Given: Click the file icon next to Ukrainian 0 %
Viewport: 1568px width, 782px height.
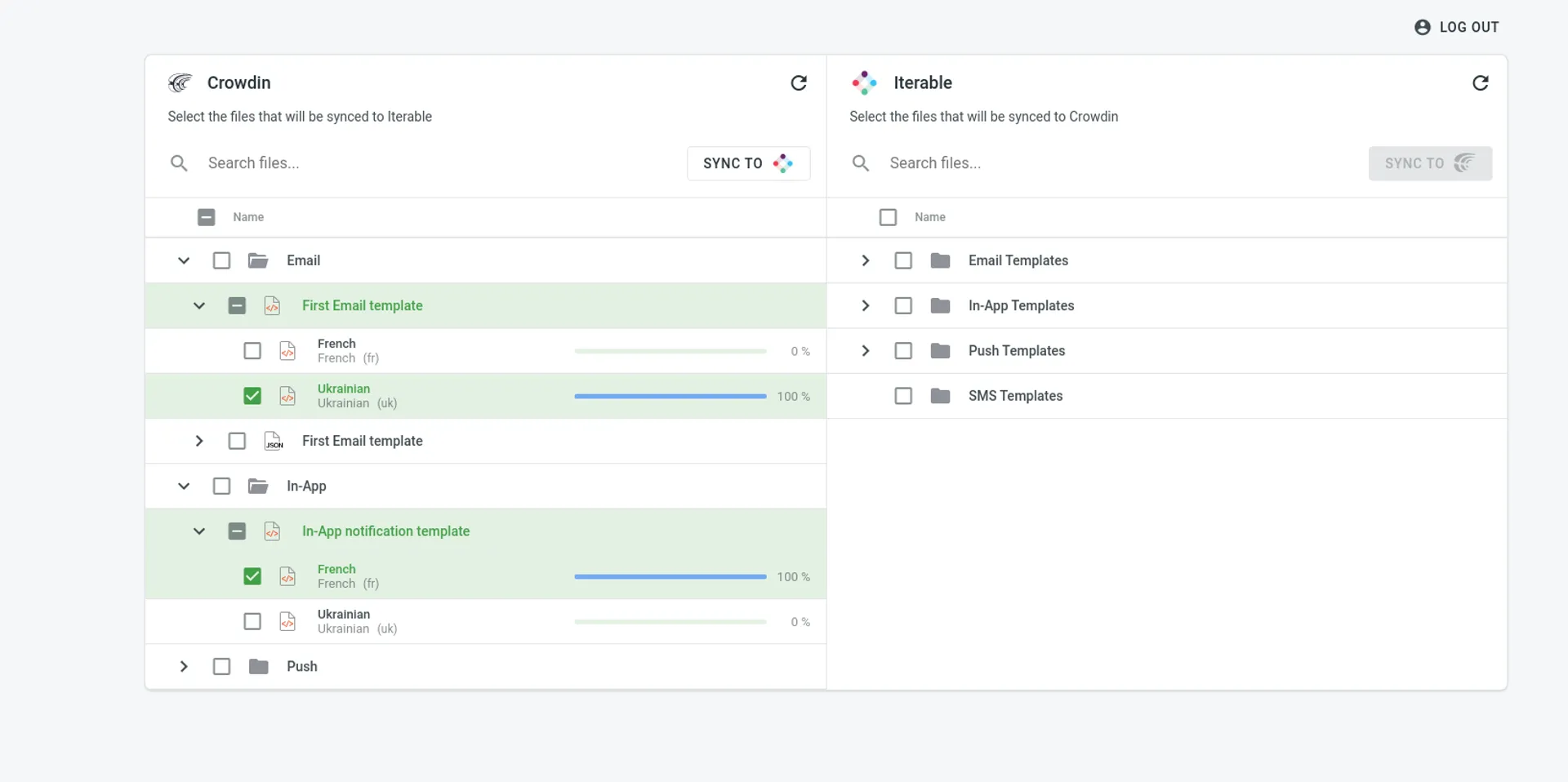Looking at the screenshot, I should coord(287,621).
